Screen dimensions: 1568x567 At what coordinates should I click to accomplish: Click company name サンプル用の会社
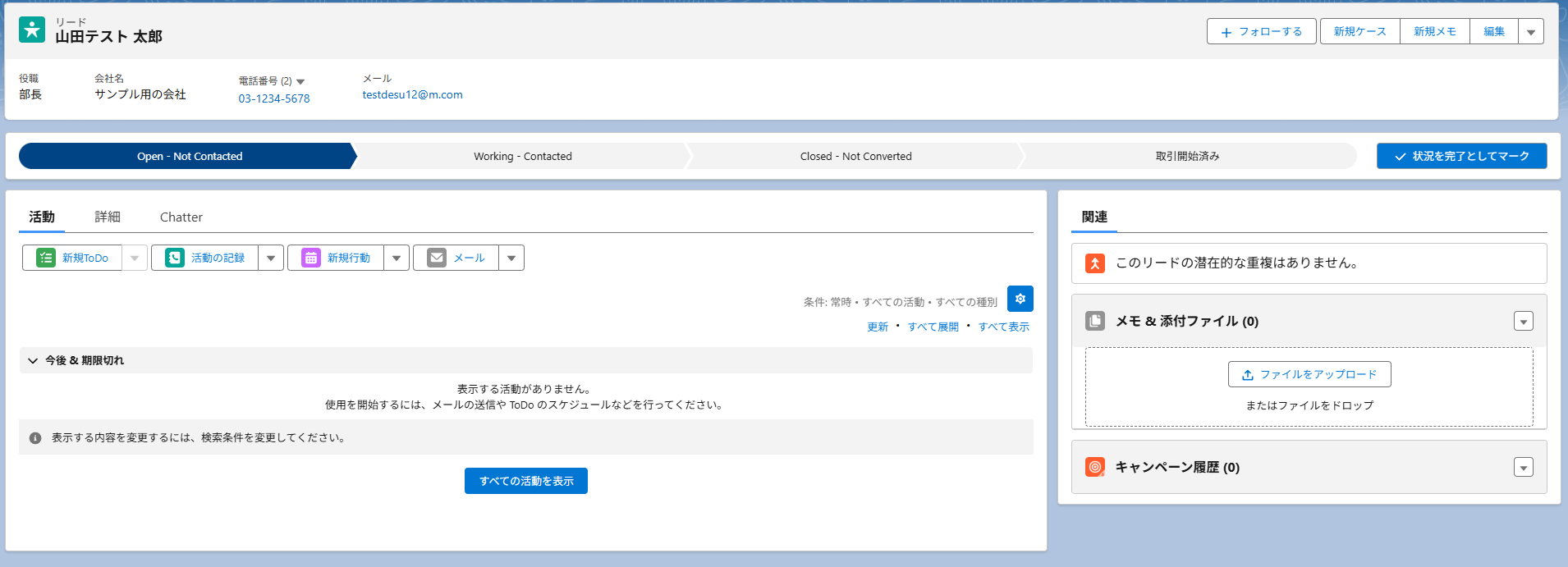tap(140, 94)
